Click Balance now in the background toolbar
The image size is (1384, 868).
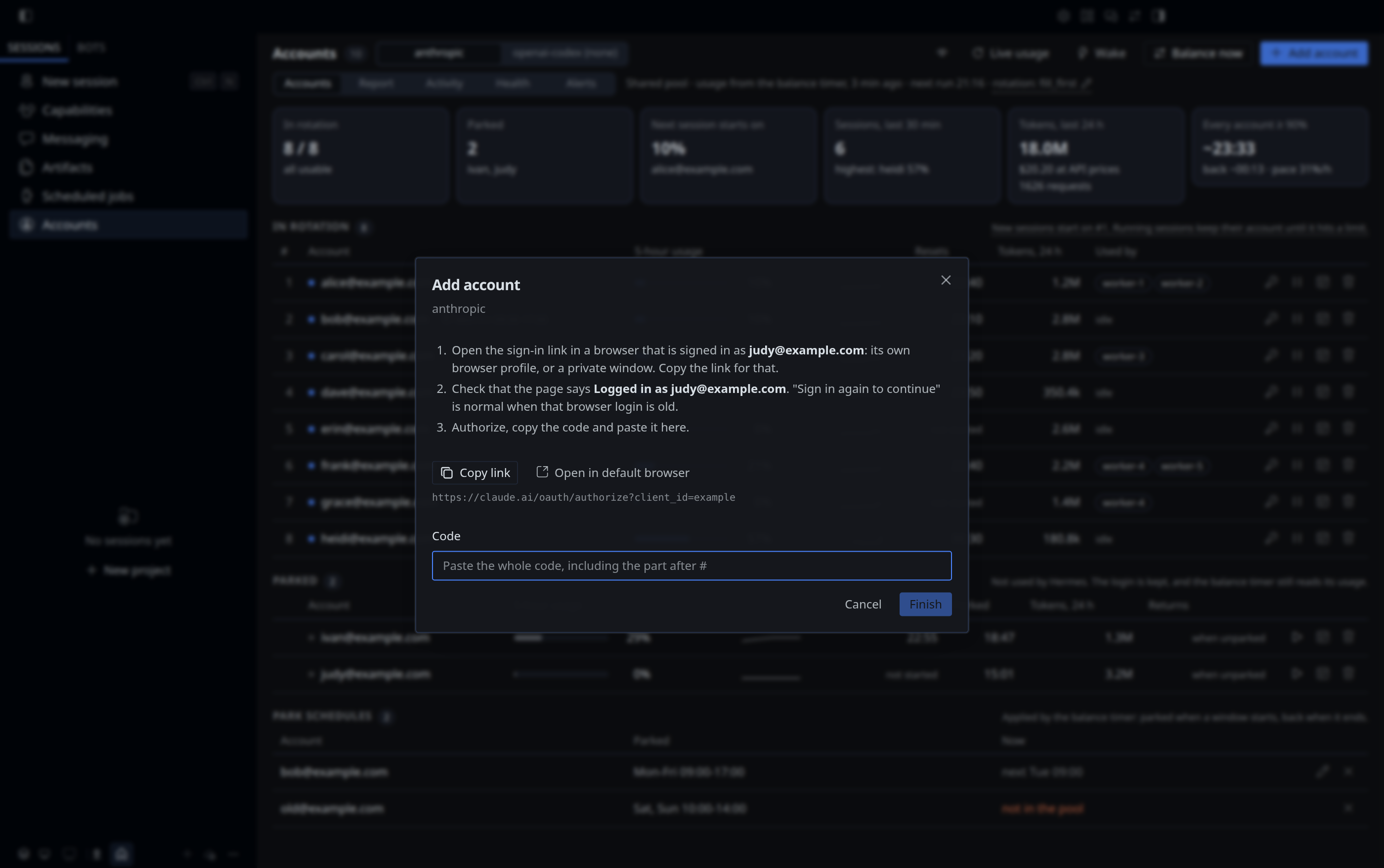(x=1199, y=53)
